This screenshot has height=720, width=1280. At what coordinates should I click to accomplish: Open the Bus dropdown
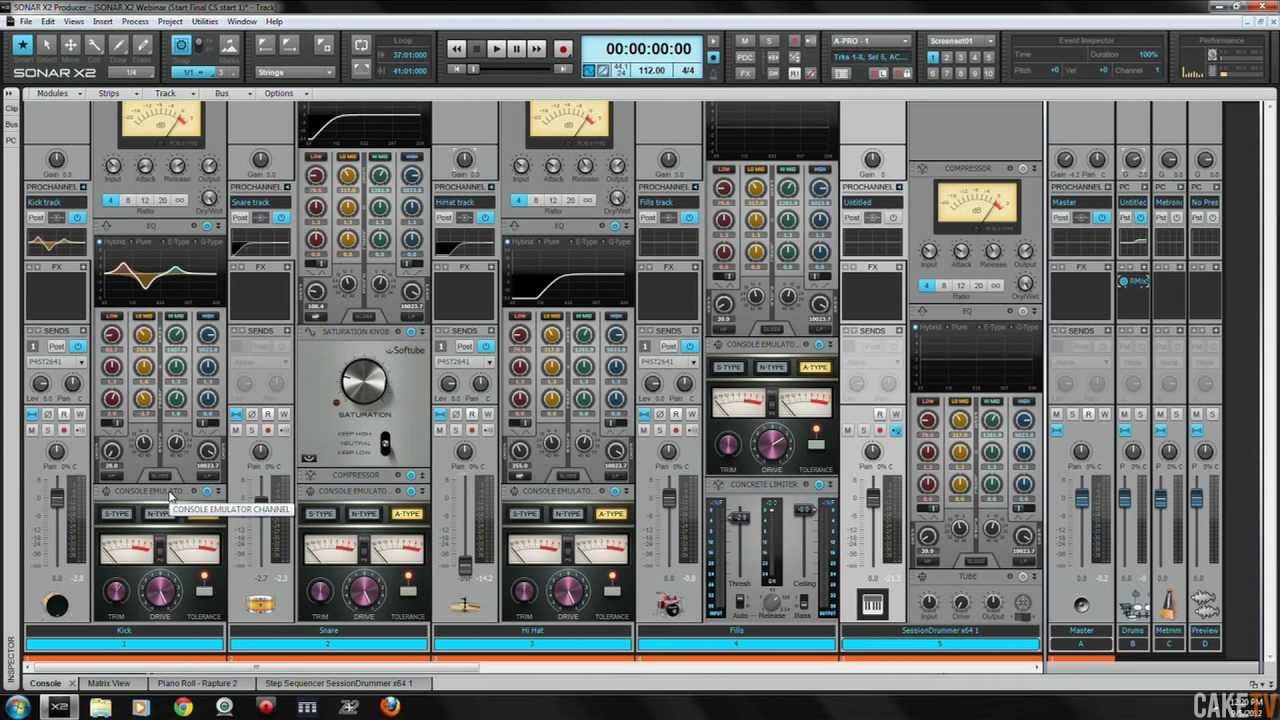tap(226, 93)
